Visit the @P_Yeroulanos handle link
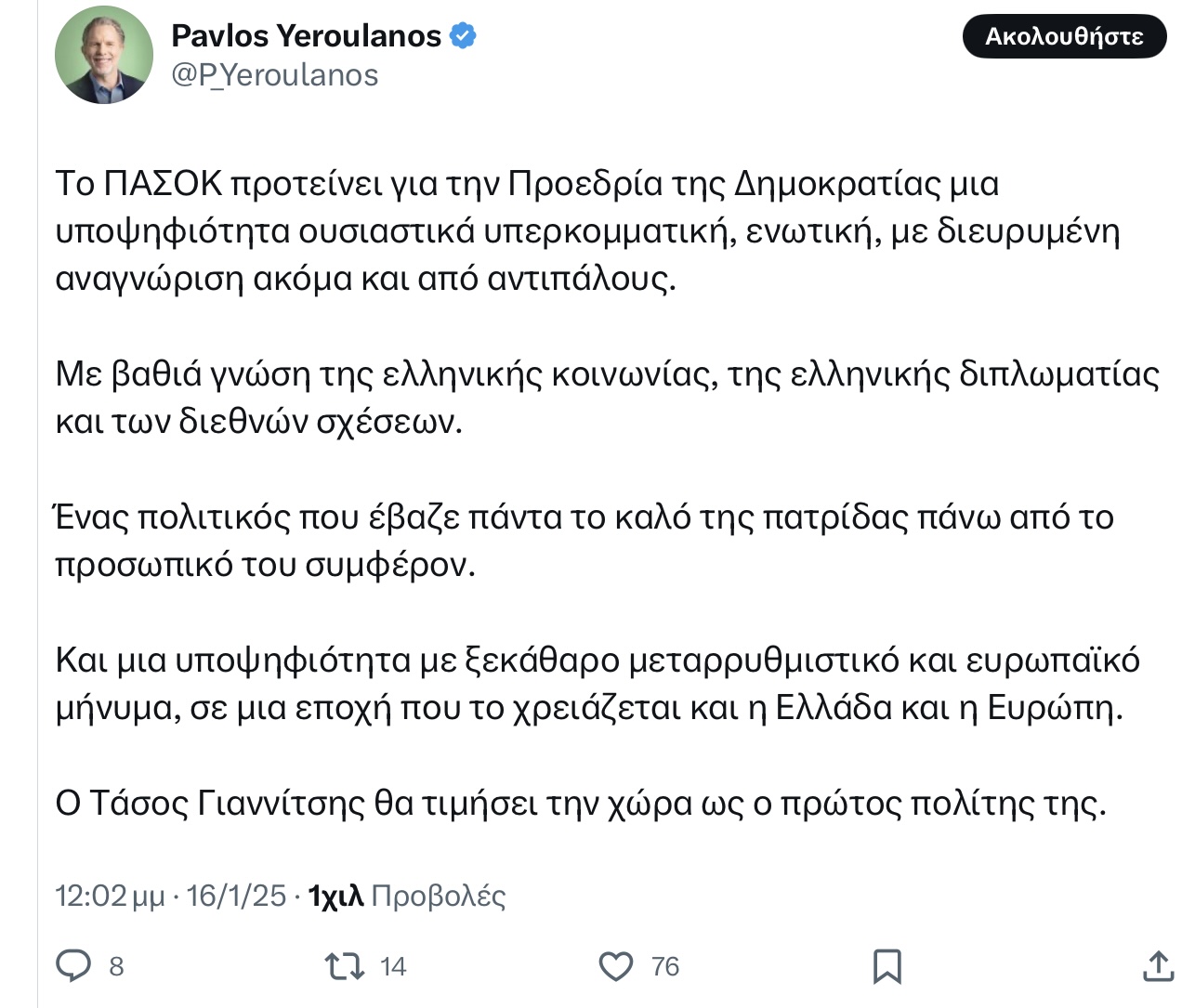This screenshot has width=1182, height=1008. click(275, 75)
